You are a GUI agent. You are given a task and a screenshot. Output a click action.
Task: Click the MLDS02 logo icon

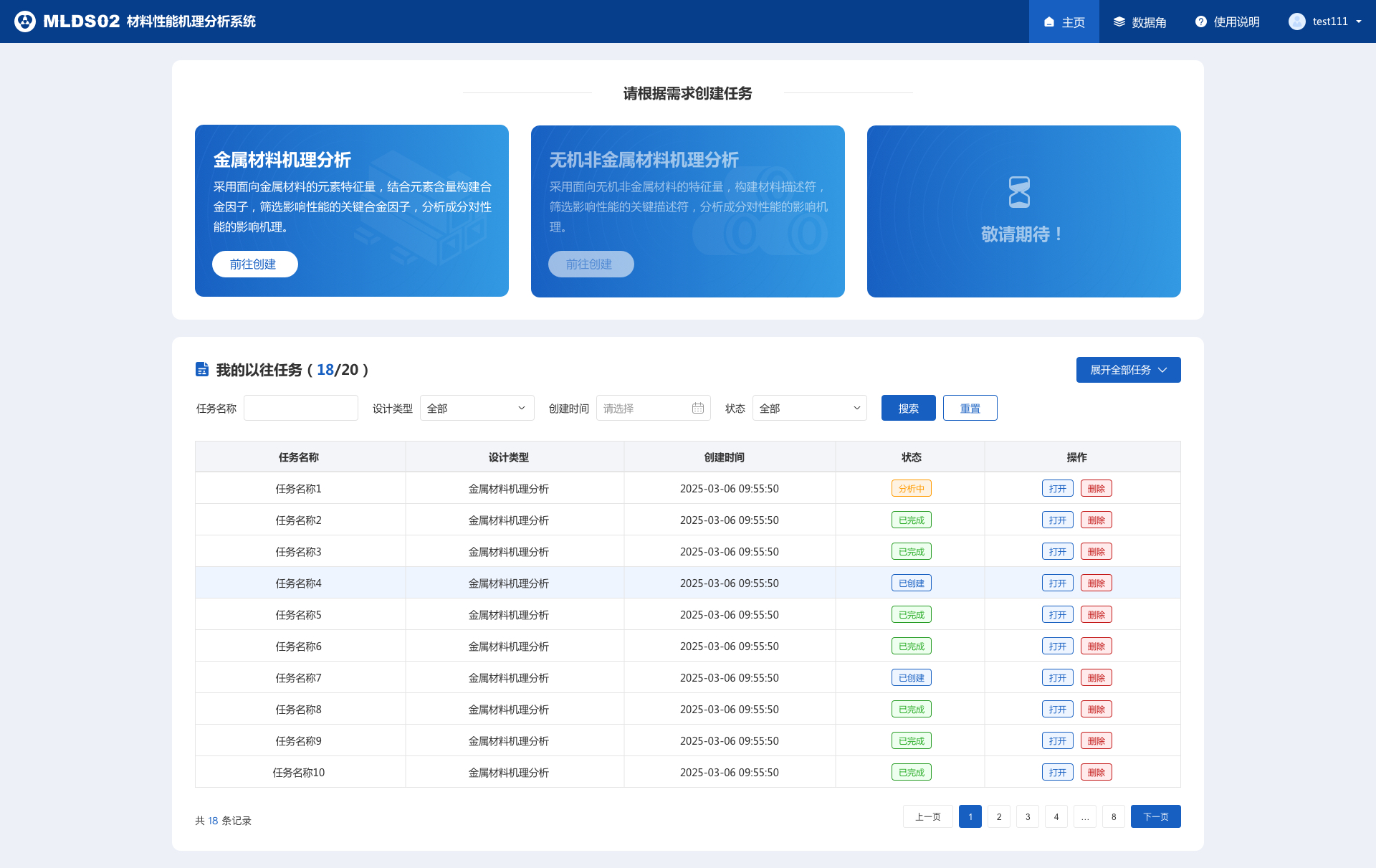pos(25,22)
